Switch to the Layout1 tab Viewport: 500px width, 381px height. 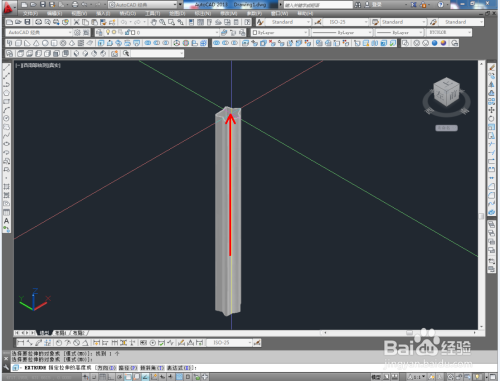[x=61, y=333]
